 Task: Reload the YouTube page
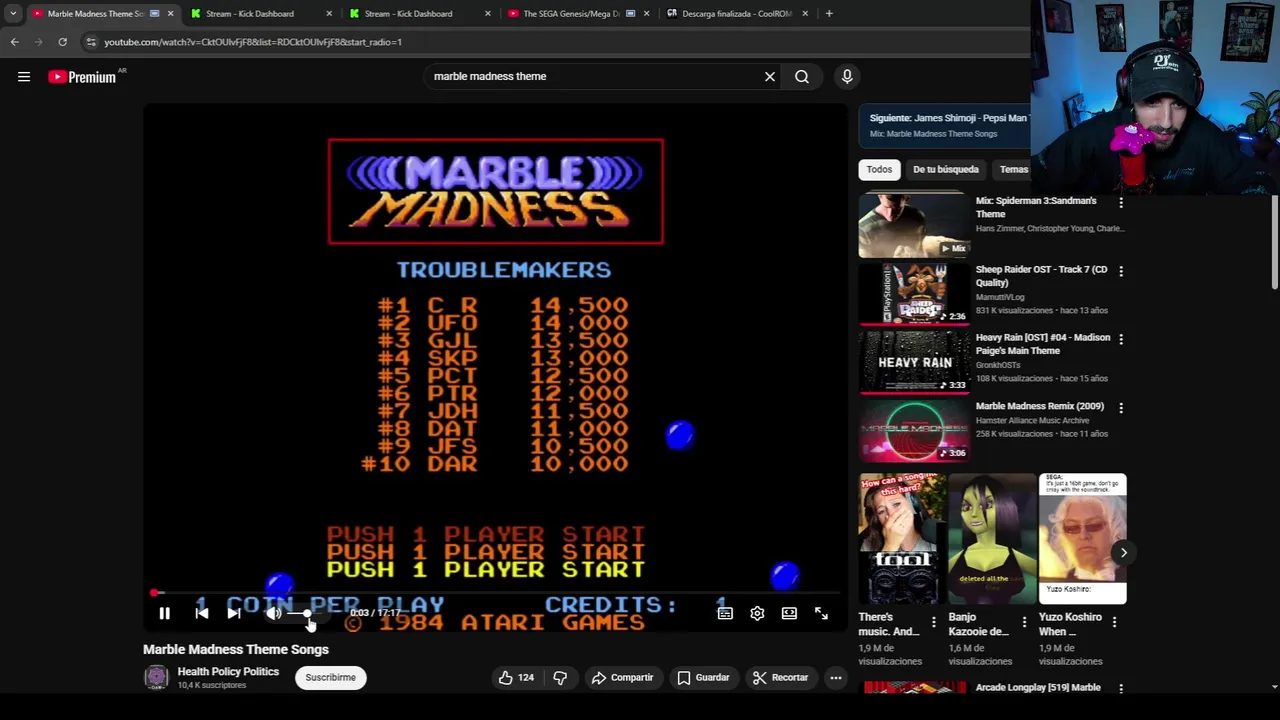[62, 42]
